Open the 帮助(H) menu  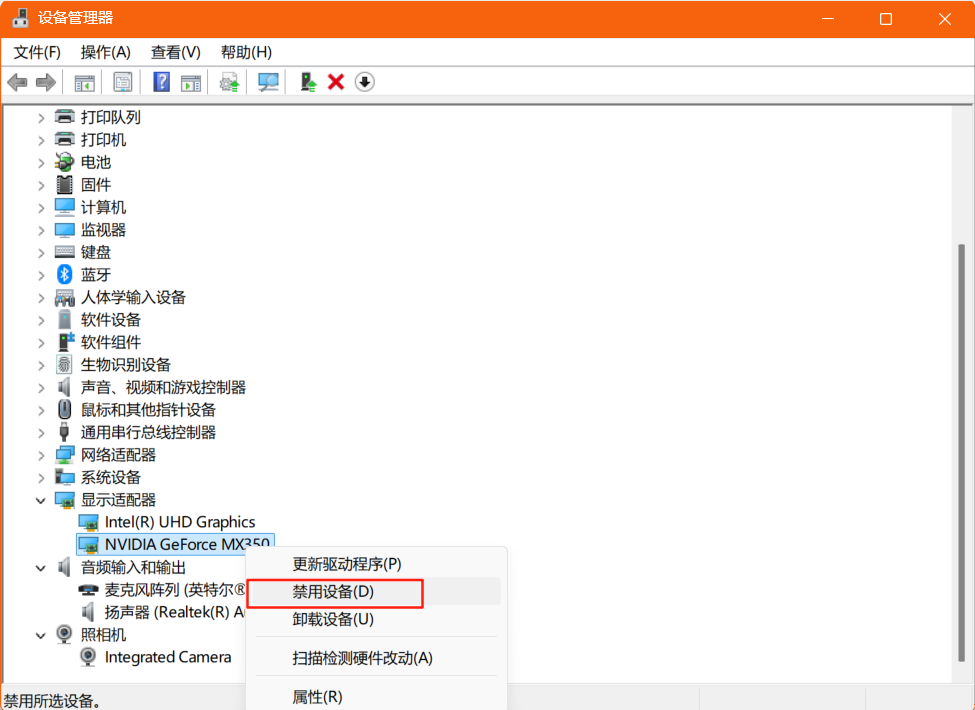[x=246, y=52]
